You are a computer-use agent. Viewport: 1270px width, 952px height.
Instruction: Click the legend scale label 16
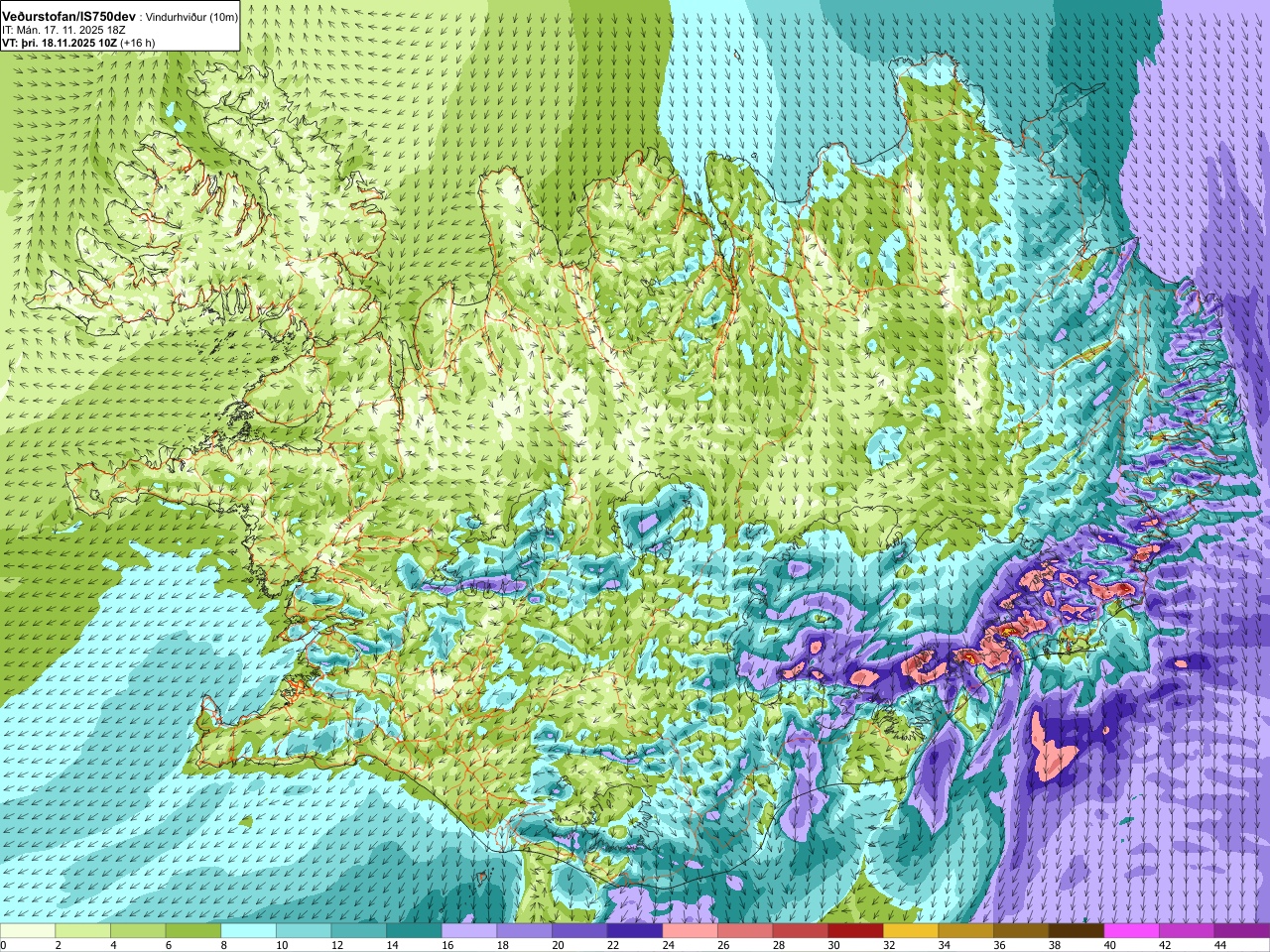pos(446,945)
